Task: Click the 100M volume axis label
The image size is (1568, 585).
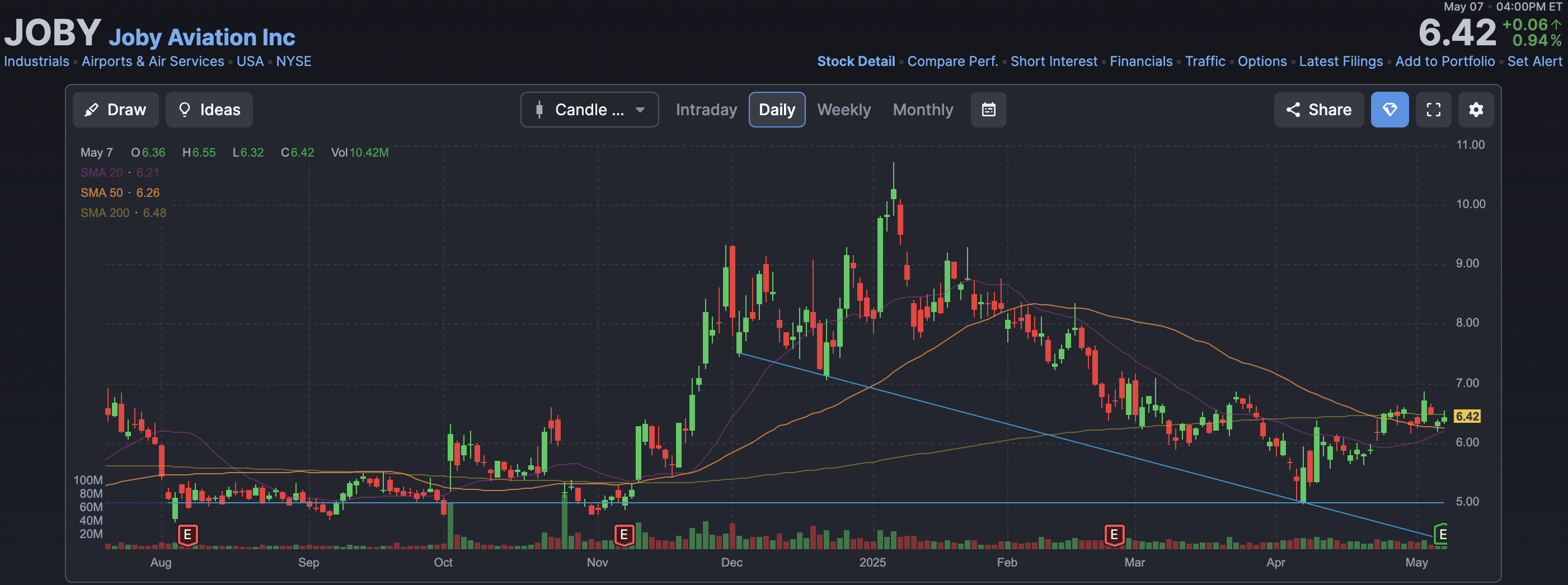Action: point(88,480)
